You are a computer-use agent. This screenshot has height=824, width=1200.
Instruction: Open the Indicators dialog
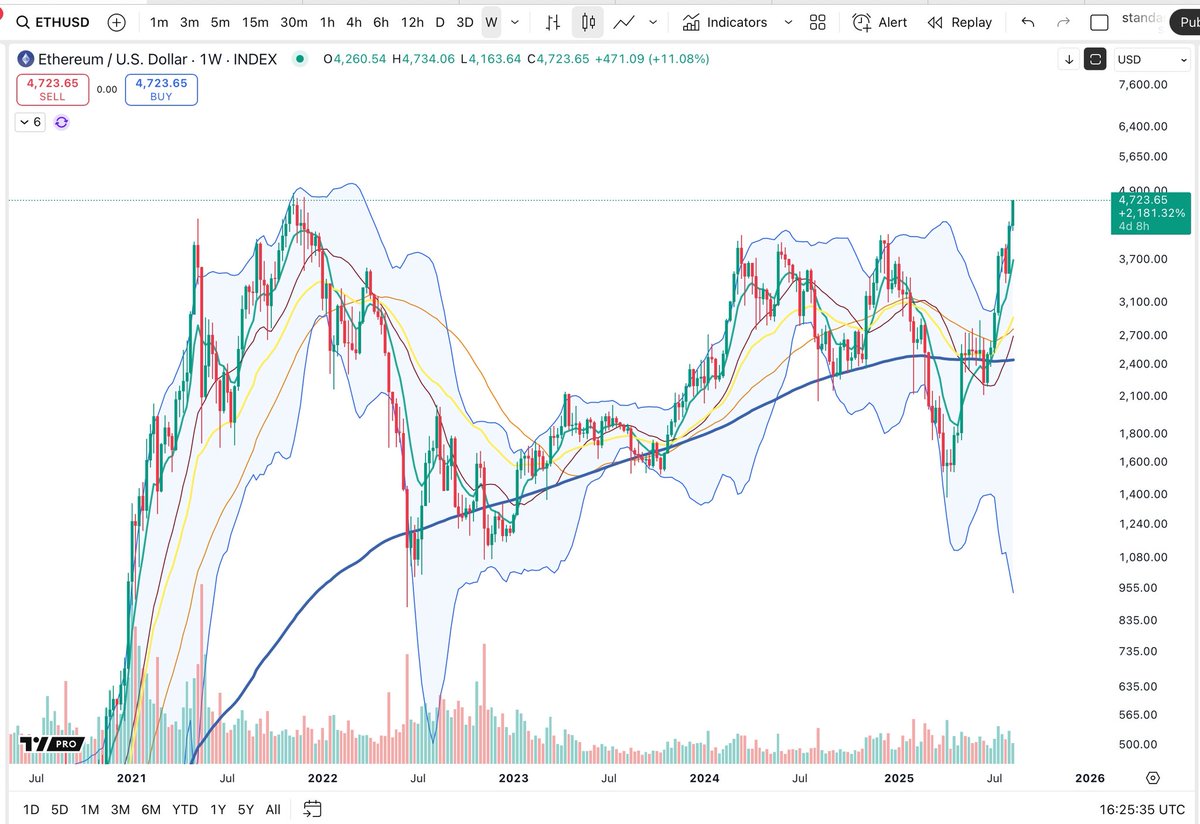point(725,22)
